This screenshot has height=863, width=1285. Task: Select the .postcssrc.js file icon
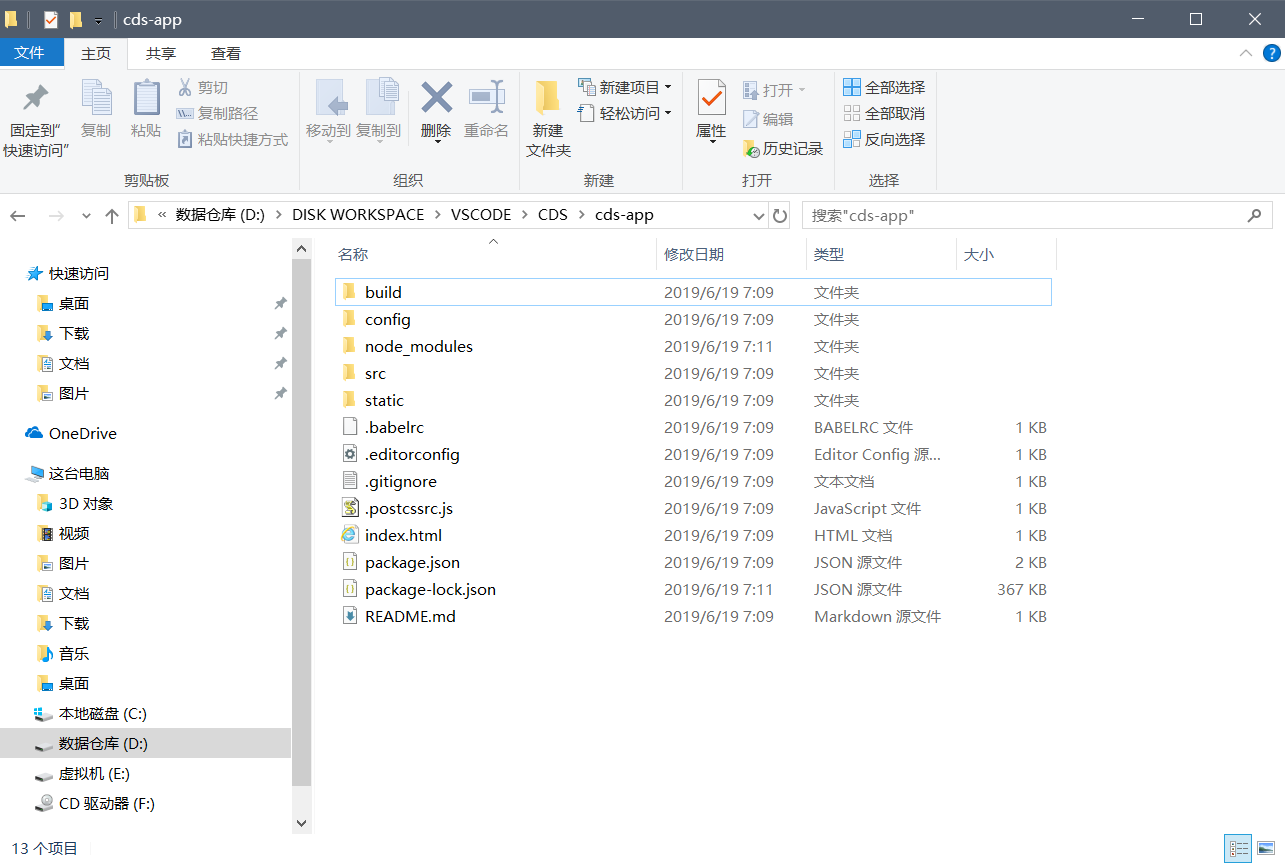(x=349, y=508)
